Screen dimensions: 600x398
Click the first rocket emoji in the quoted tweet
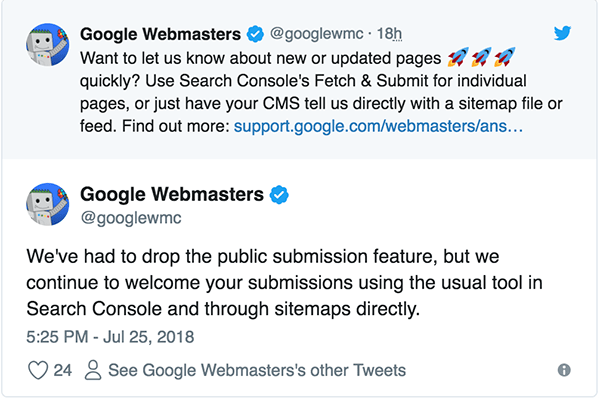(x=458, y=57)
